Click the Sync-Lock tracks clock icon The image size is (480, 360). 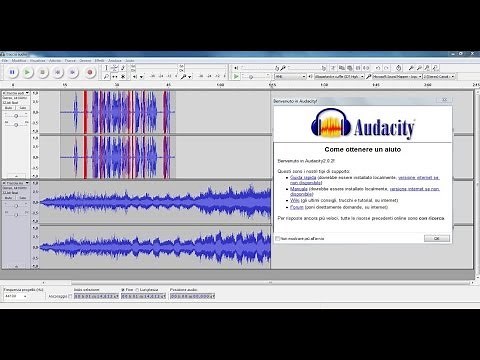398,68
